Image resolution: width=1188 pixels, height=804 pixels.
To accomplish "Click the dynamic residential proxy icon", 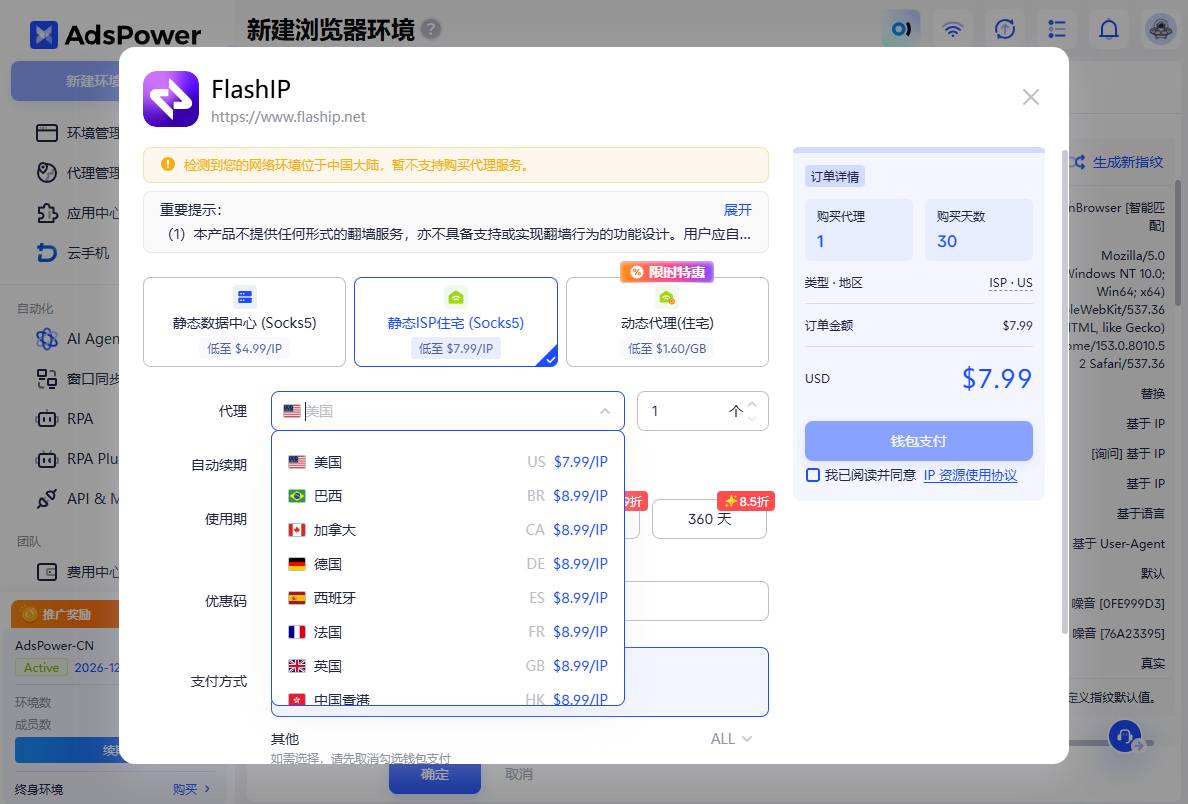I will click(x=667, y=296).
